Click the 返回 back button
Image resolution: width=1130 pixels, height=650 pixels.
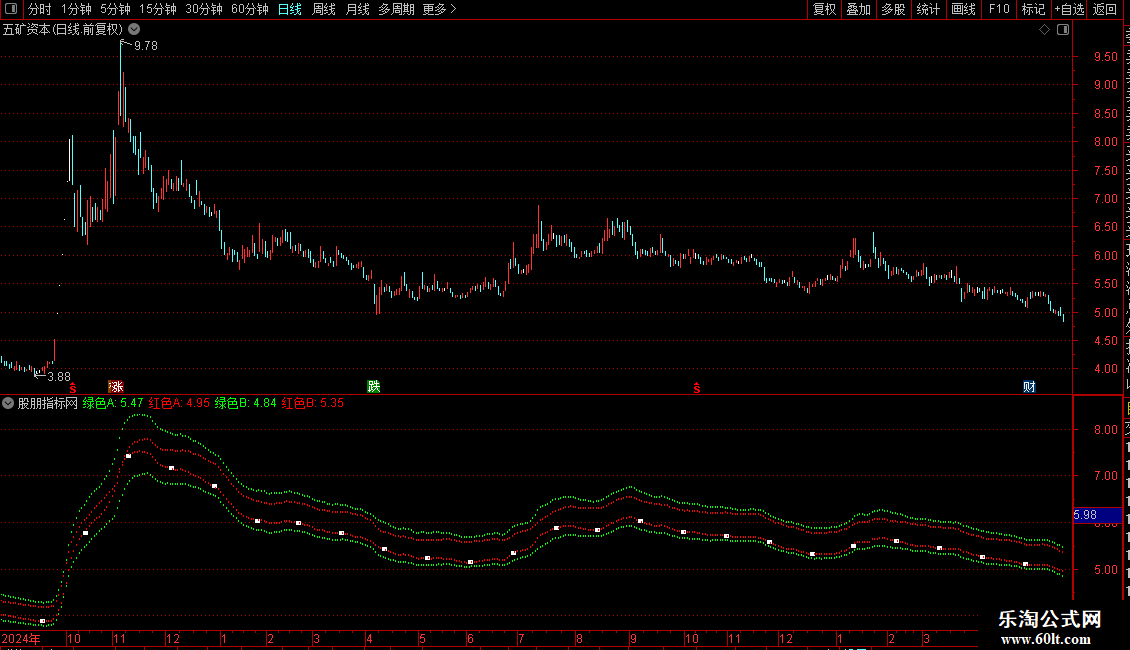[1104, 9]
